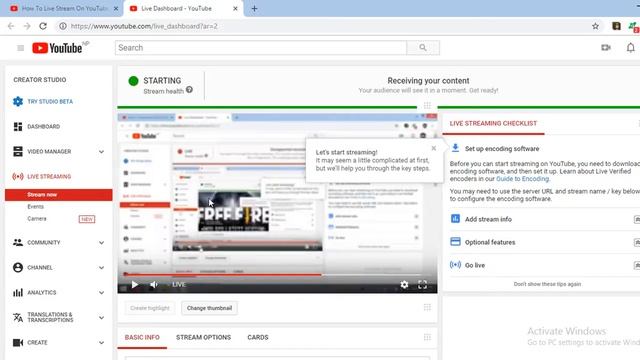
Task: Click the Add stream info icon
Action: [x=456, y=219]
